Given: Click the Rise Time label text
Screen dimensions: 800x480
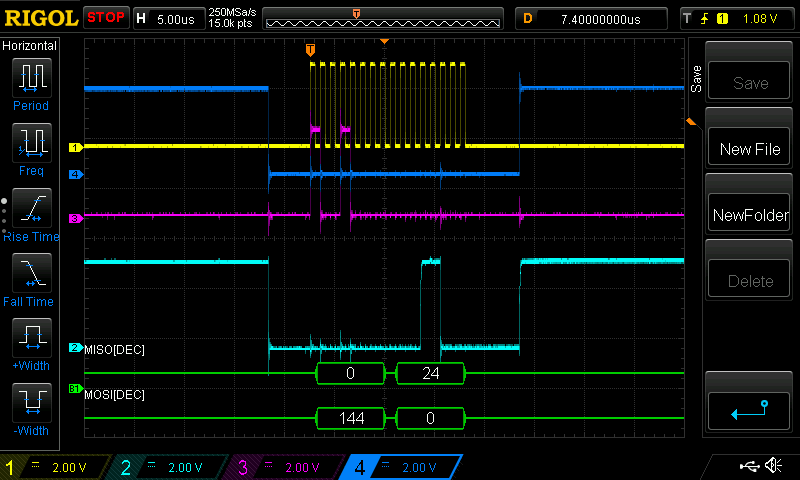Looking at the screenshot, I should pyautogui.click(x=31, y=237).
